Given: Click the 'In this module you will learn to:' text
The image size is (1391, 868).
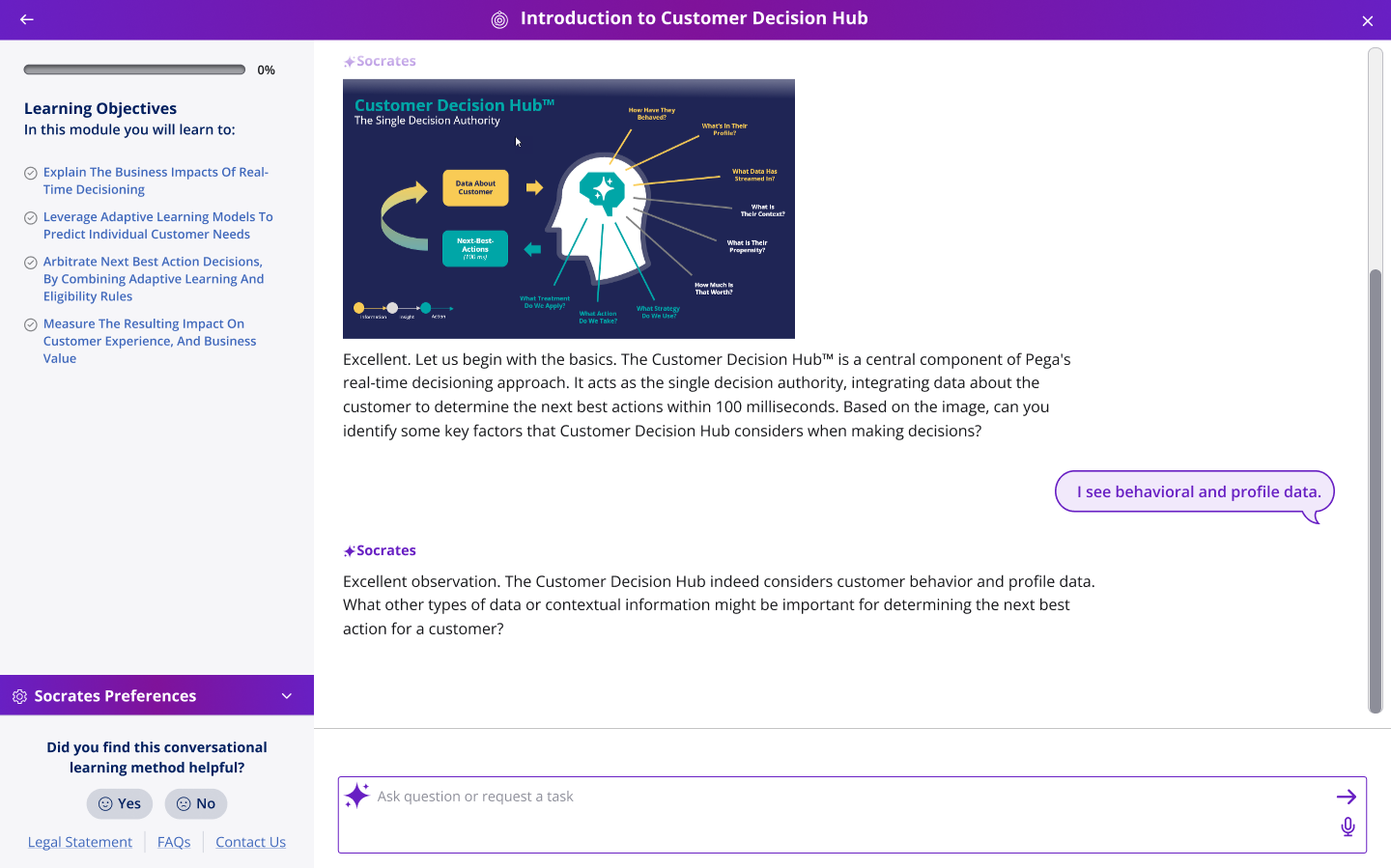Looking at the screenshot, I should click(x=129, y=129).
